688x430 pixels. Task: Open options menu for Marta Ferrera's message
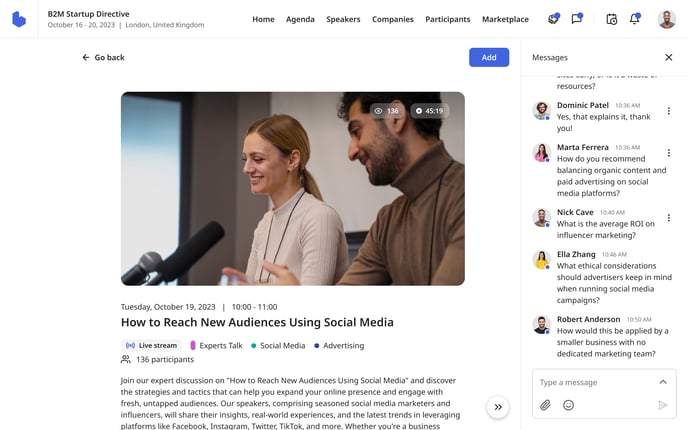click(668, 153)
